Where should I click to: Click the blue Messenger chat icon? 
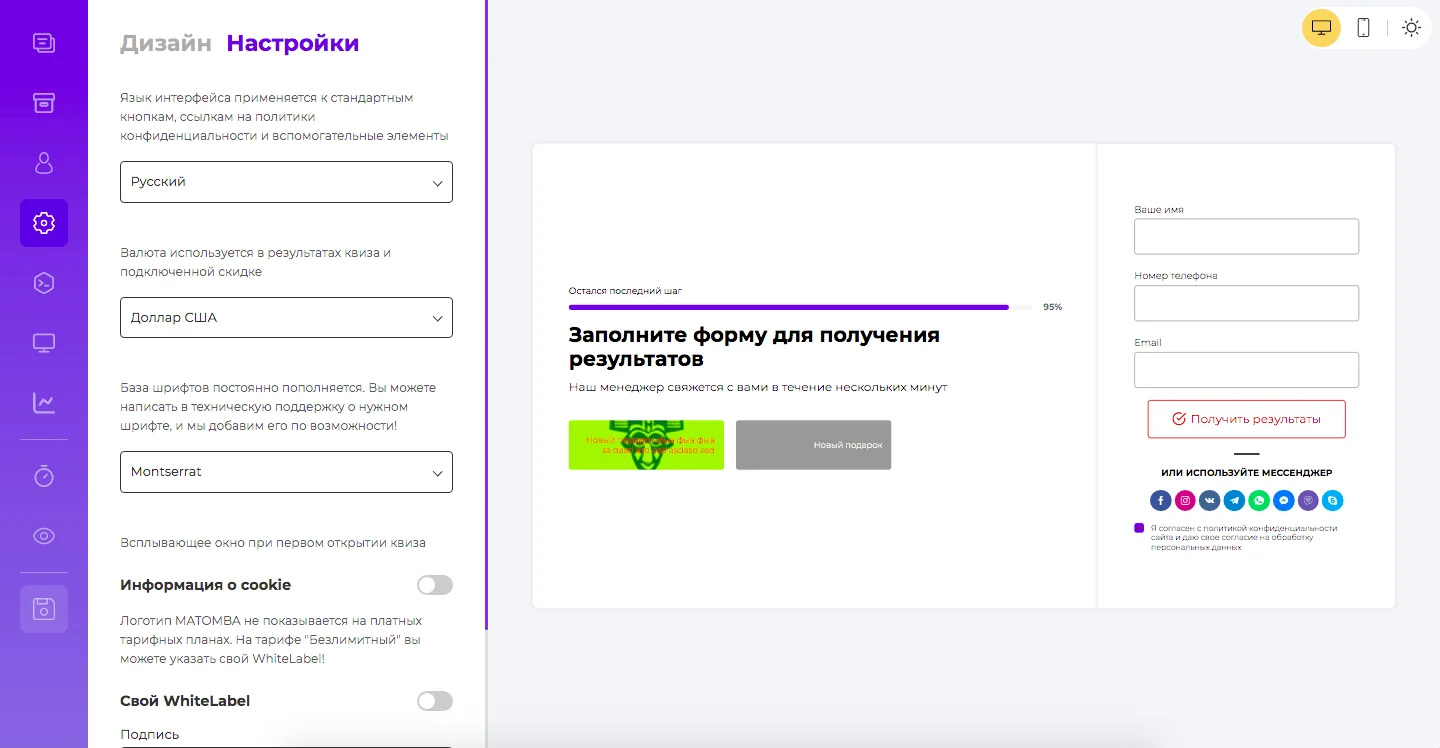coord(1283,501)
